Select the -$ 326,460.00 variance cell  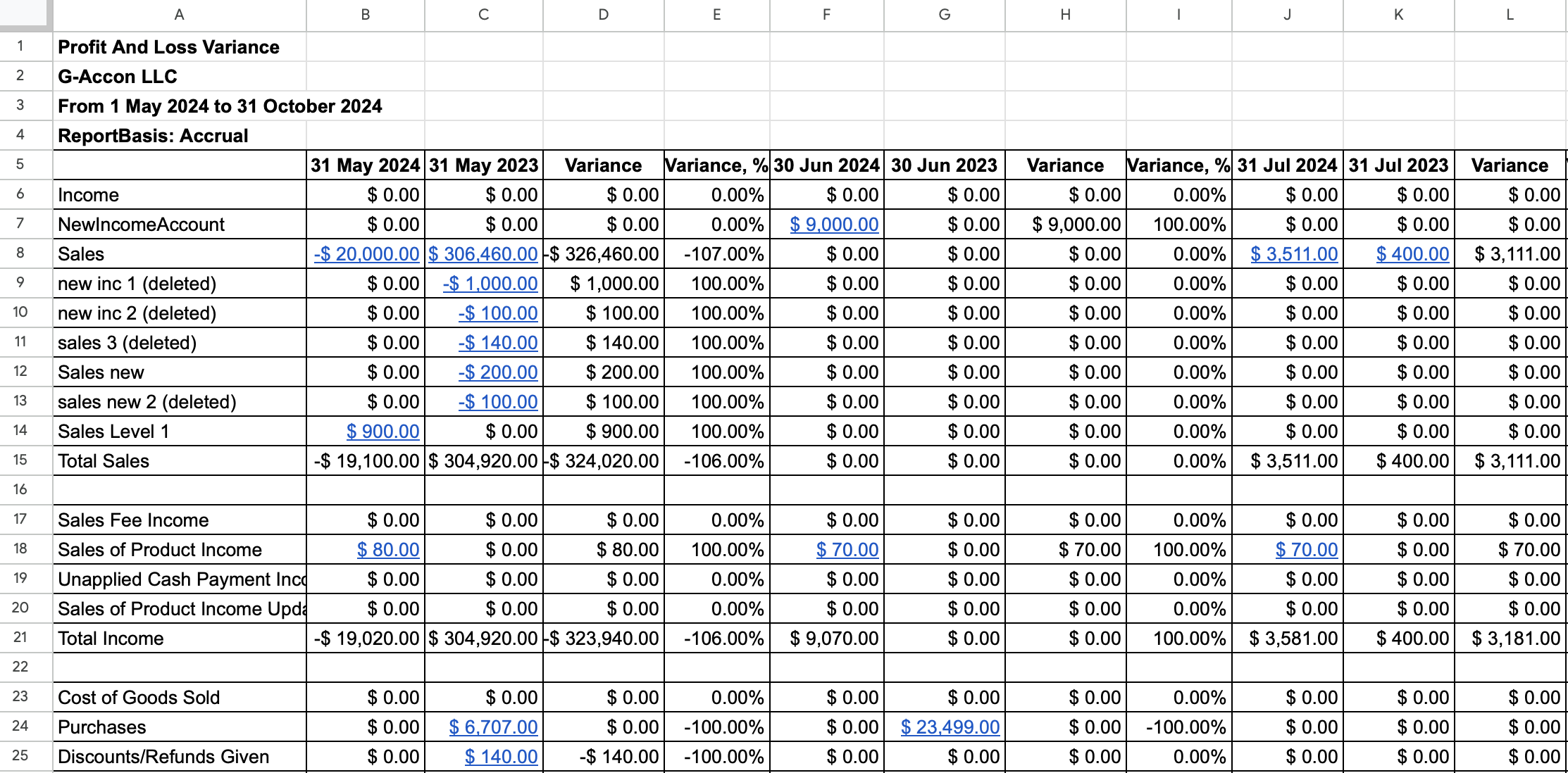[x=604, y=253]
